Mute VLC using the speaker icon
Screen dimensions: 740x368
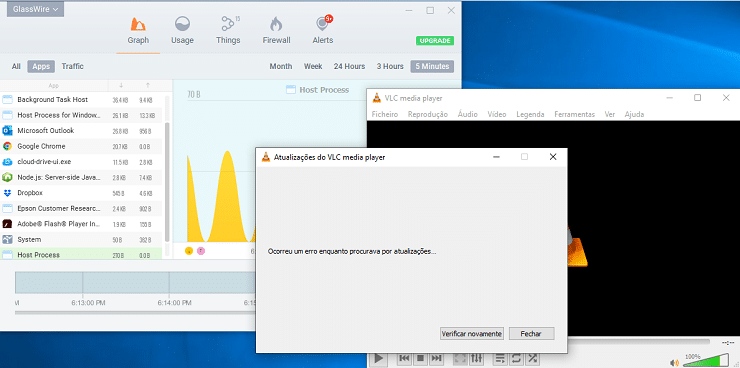674,362
